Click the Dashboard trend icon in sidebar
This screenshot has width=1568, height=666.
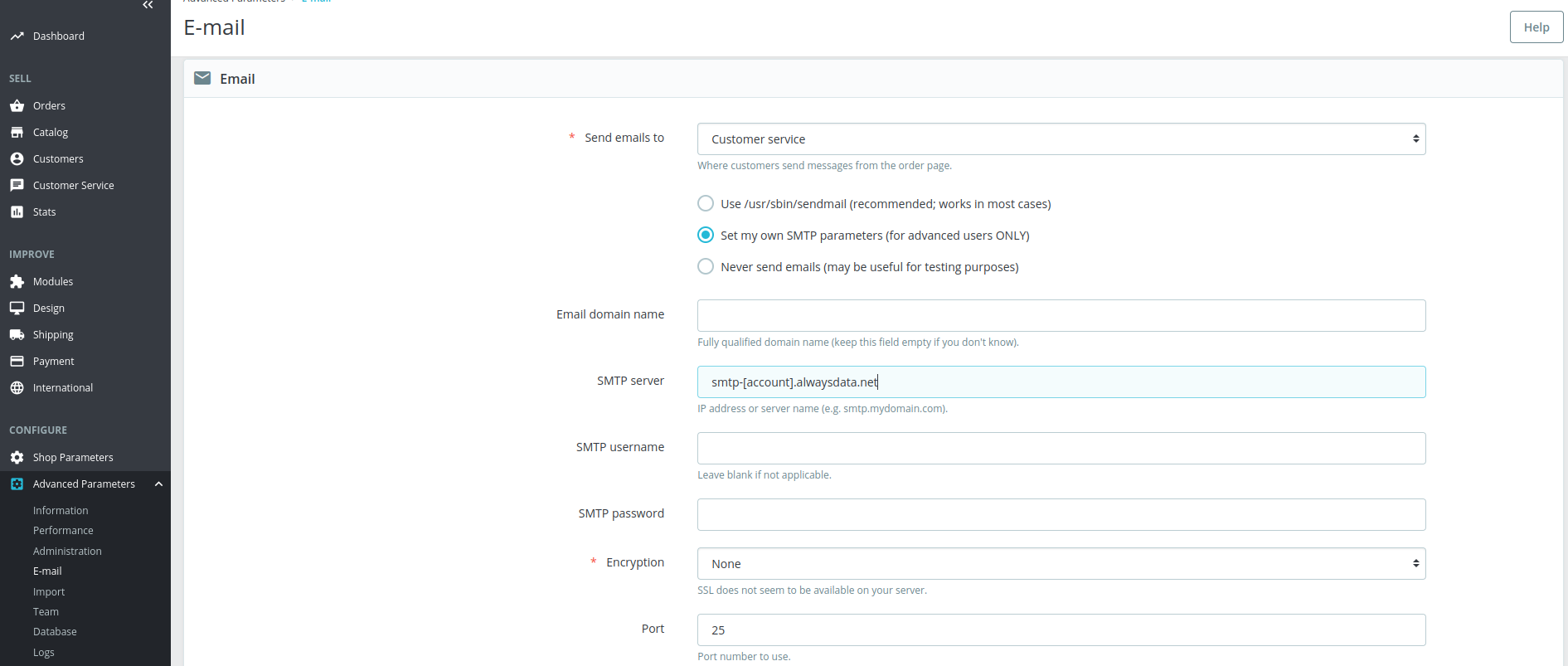pyautogui.click(x=17, y=36)
